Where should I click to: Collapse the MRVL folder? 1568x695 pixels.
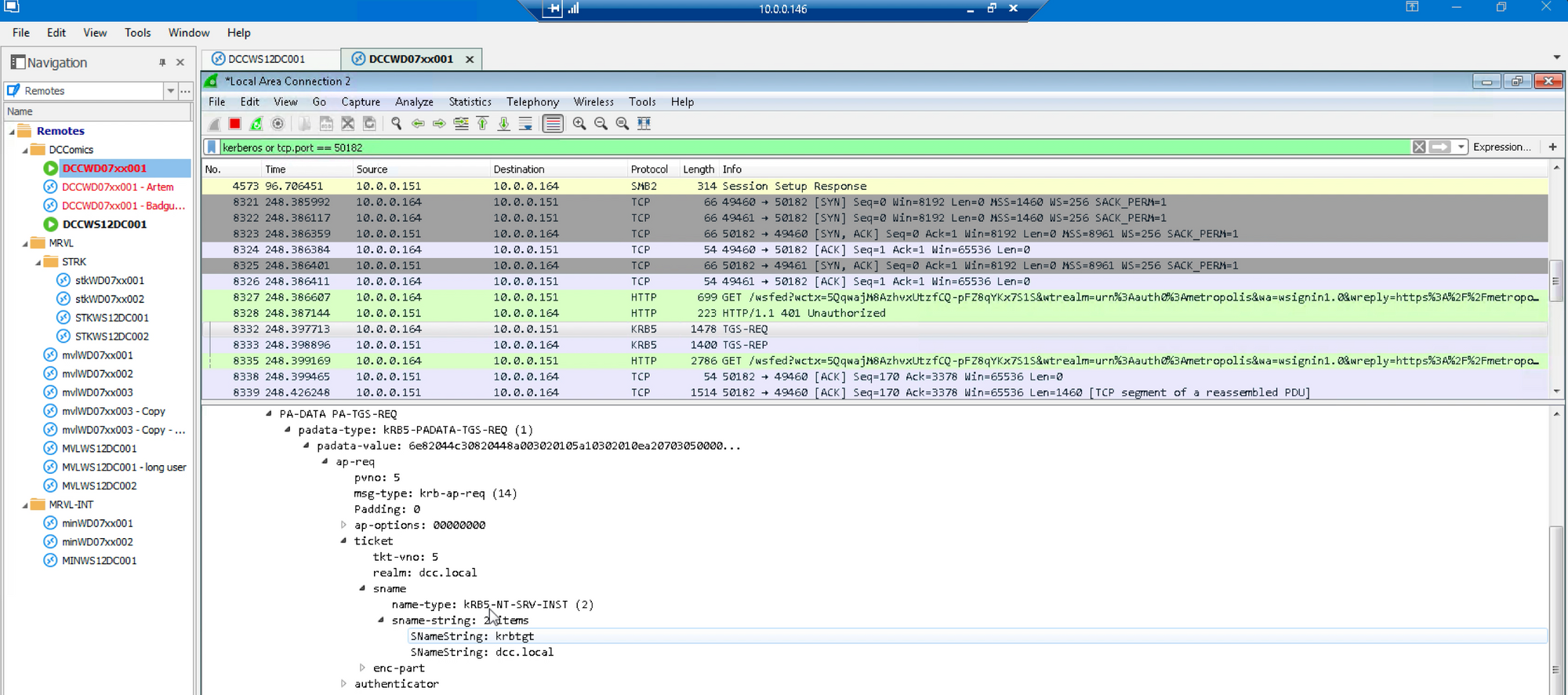[24, 244]
